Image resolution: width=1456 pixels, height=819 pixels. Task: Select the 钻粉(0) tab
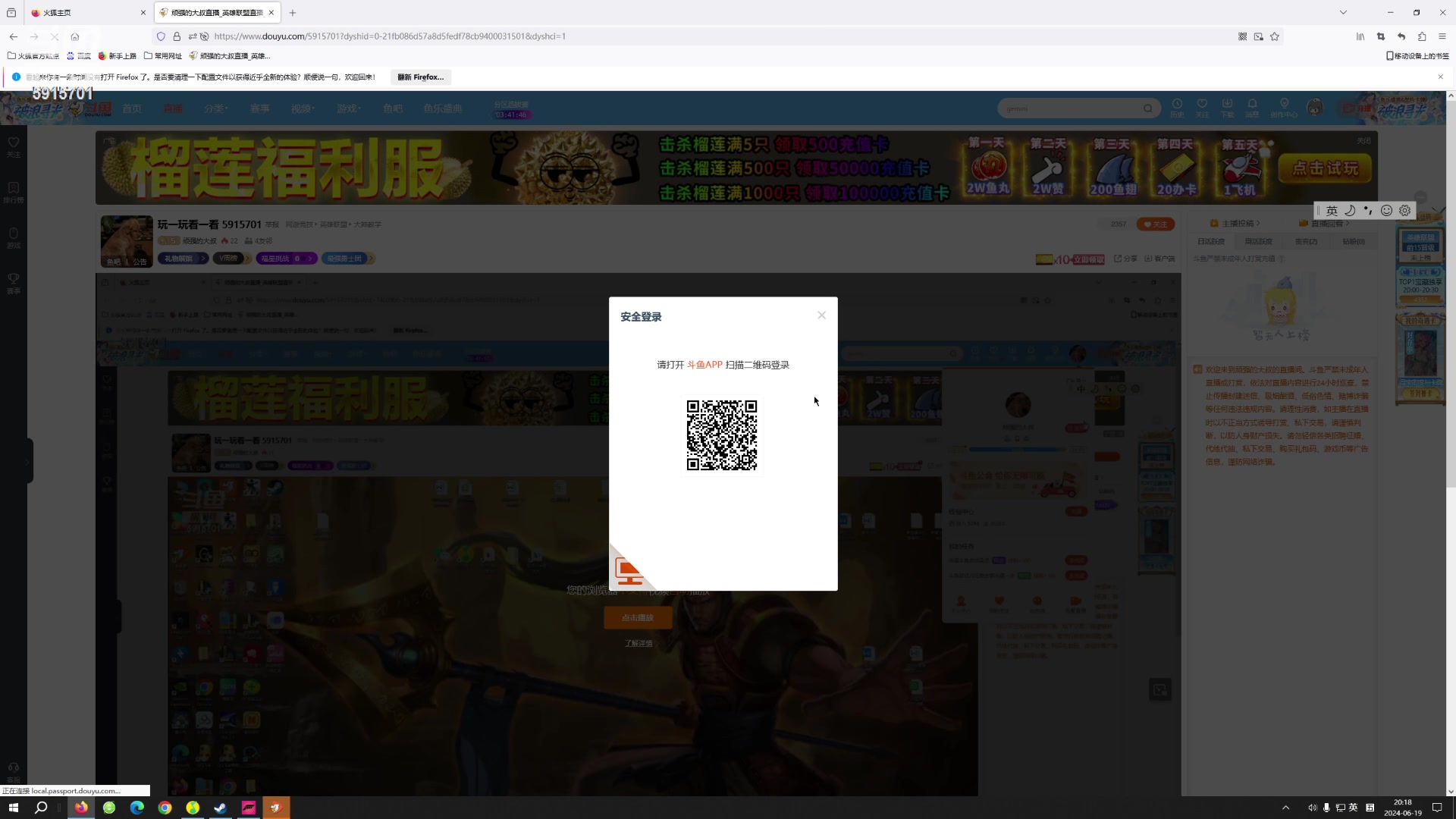click(1354, 241)
